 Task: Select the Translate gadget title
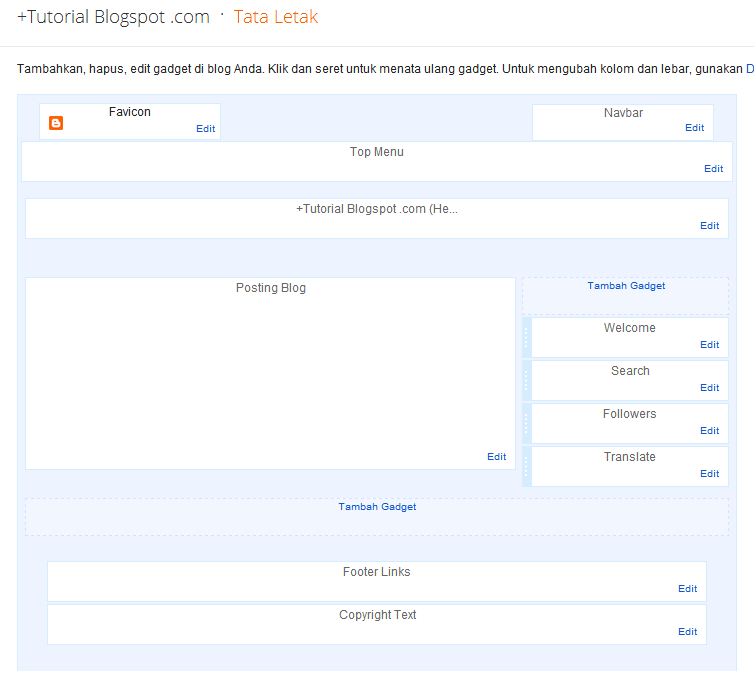tap(629, 456)
